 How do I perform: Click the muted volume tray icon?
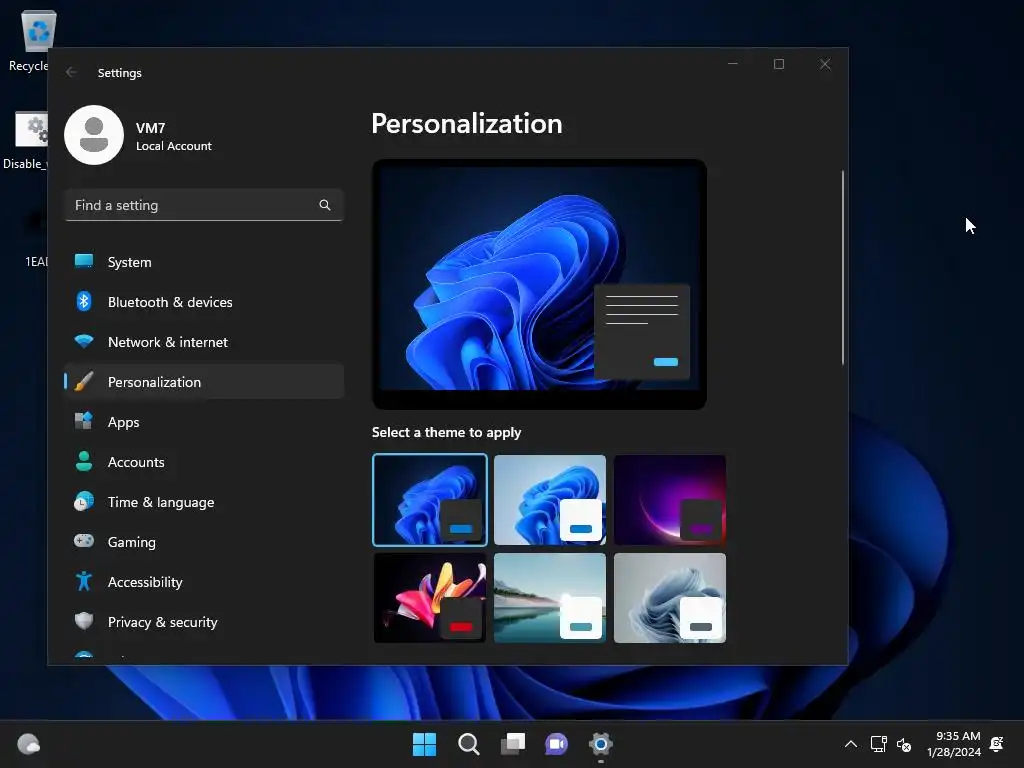point(904,744)
